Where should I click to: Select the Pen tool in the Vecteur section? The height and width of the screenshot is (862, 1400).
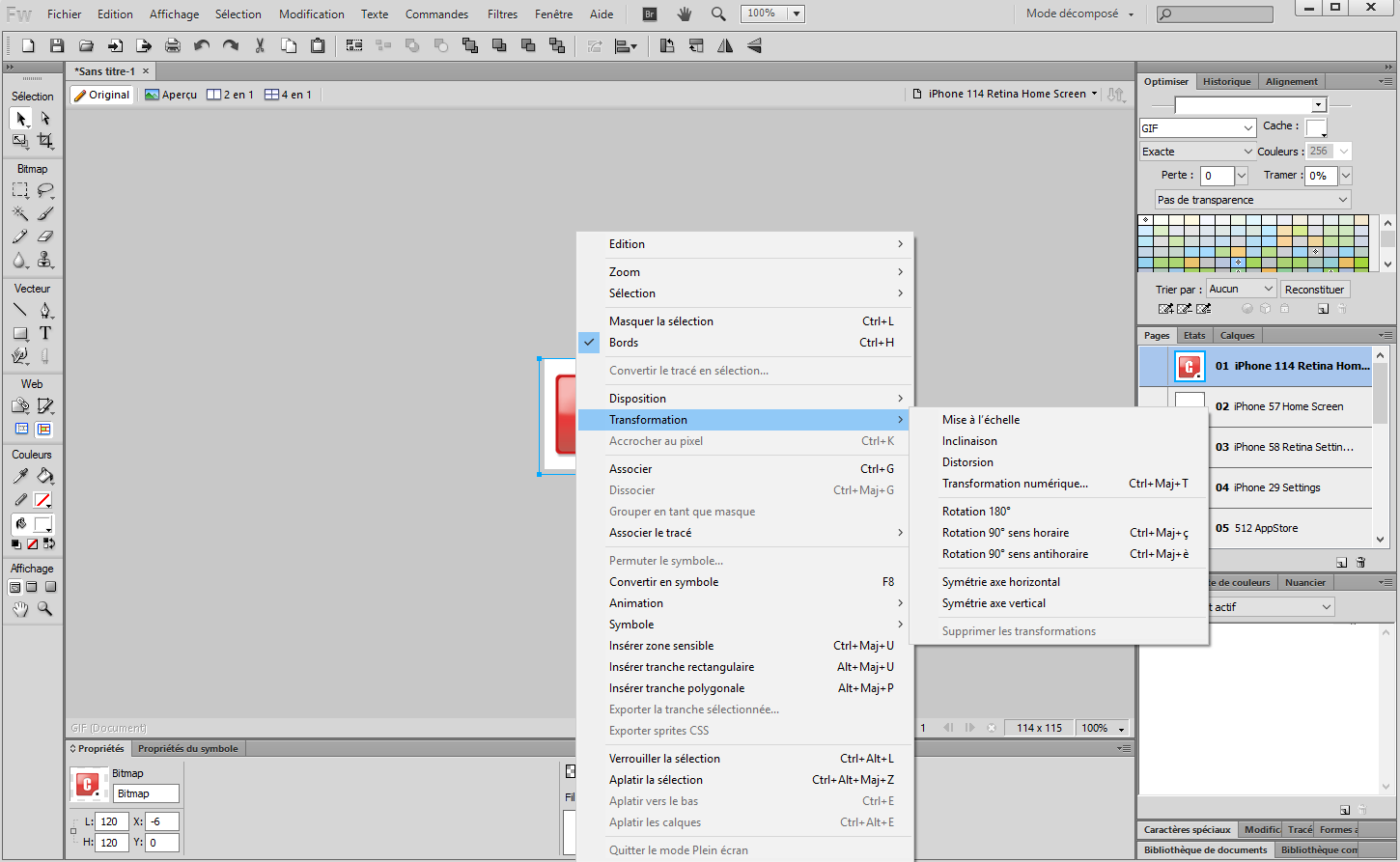pos(44,312)
